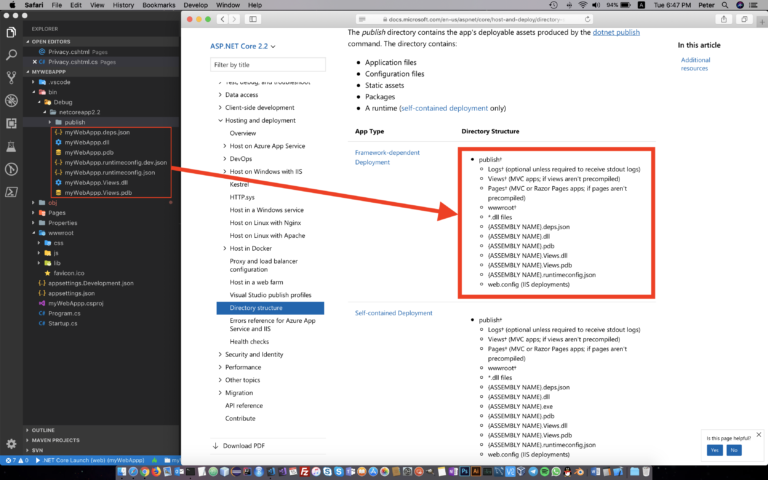Open the Bookmarks menu
Image resolution: width=768 pixels, height=480 pixels.
pos(159,5)
